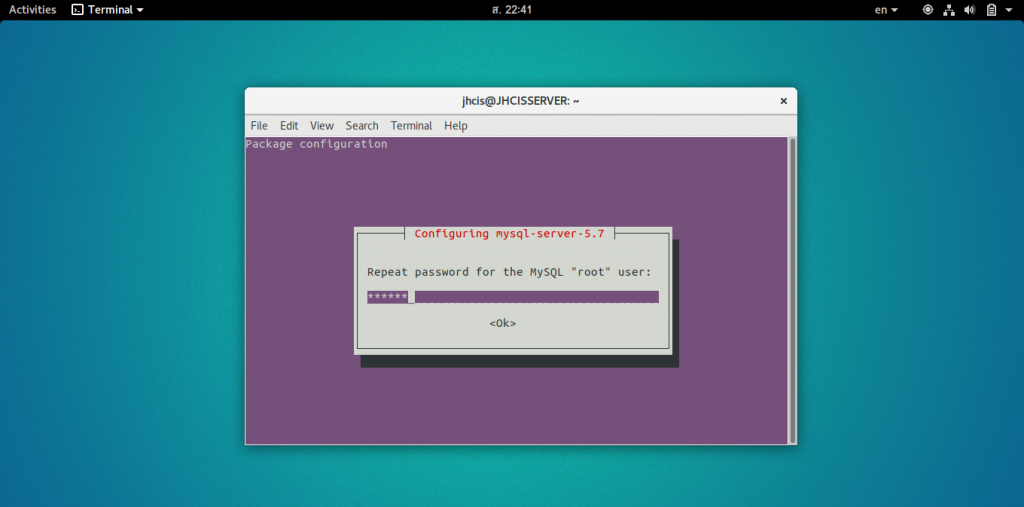The height and width of the screenshot is (507, 1024).
Task: Click the wired network status icon
Action: (x=949, y=10)
